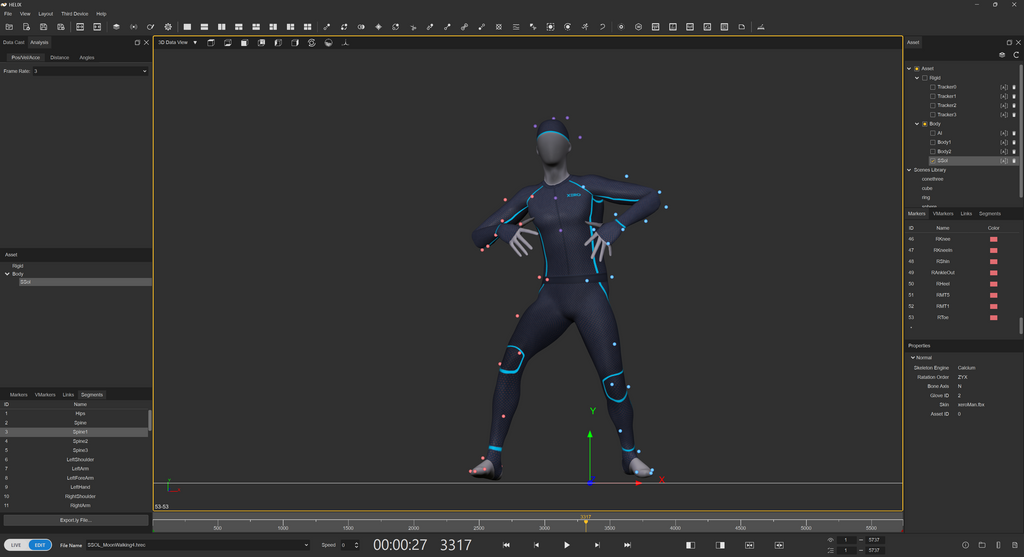Click the running figure icon in the toolbar

point(584,27)
